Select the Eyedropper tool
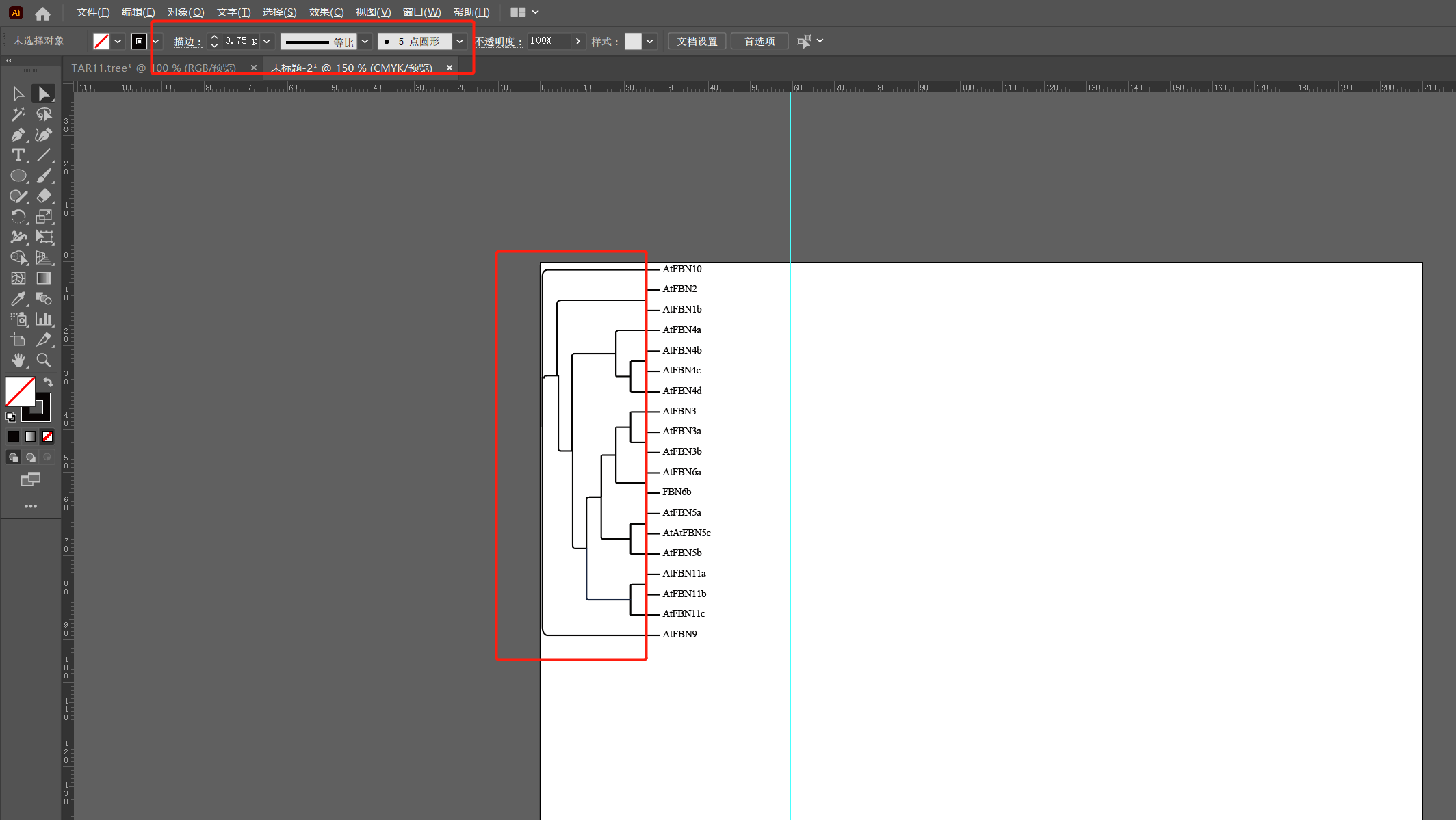This screenshot has width=1456, height=820. point(18,299)
